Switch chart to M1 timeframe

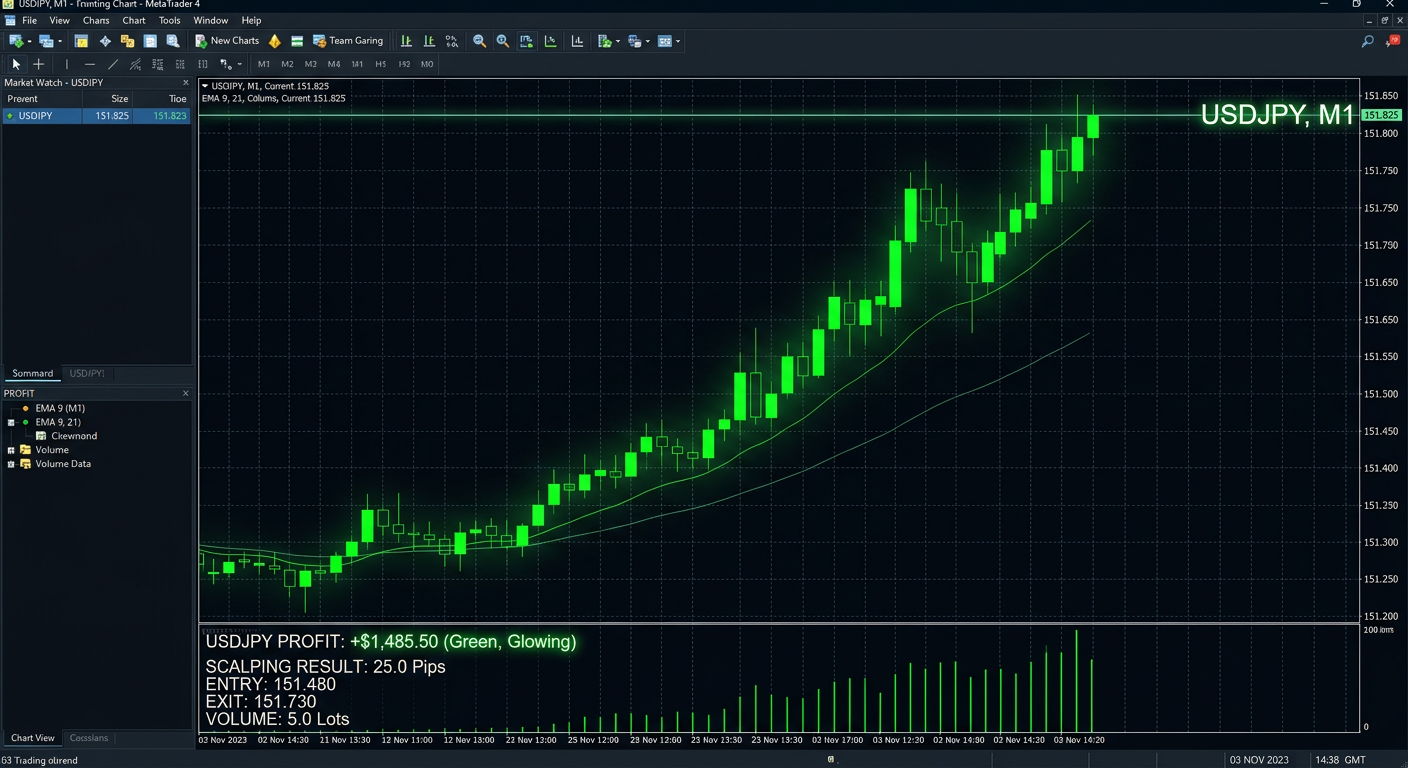[x=264, y=64]
